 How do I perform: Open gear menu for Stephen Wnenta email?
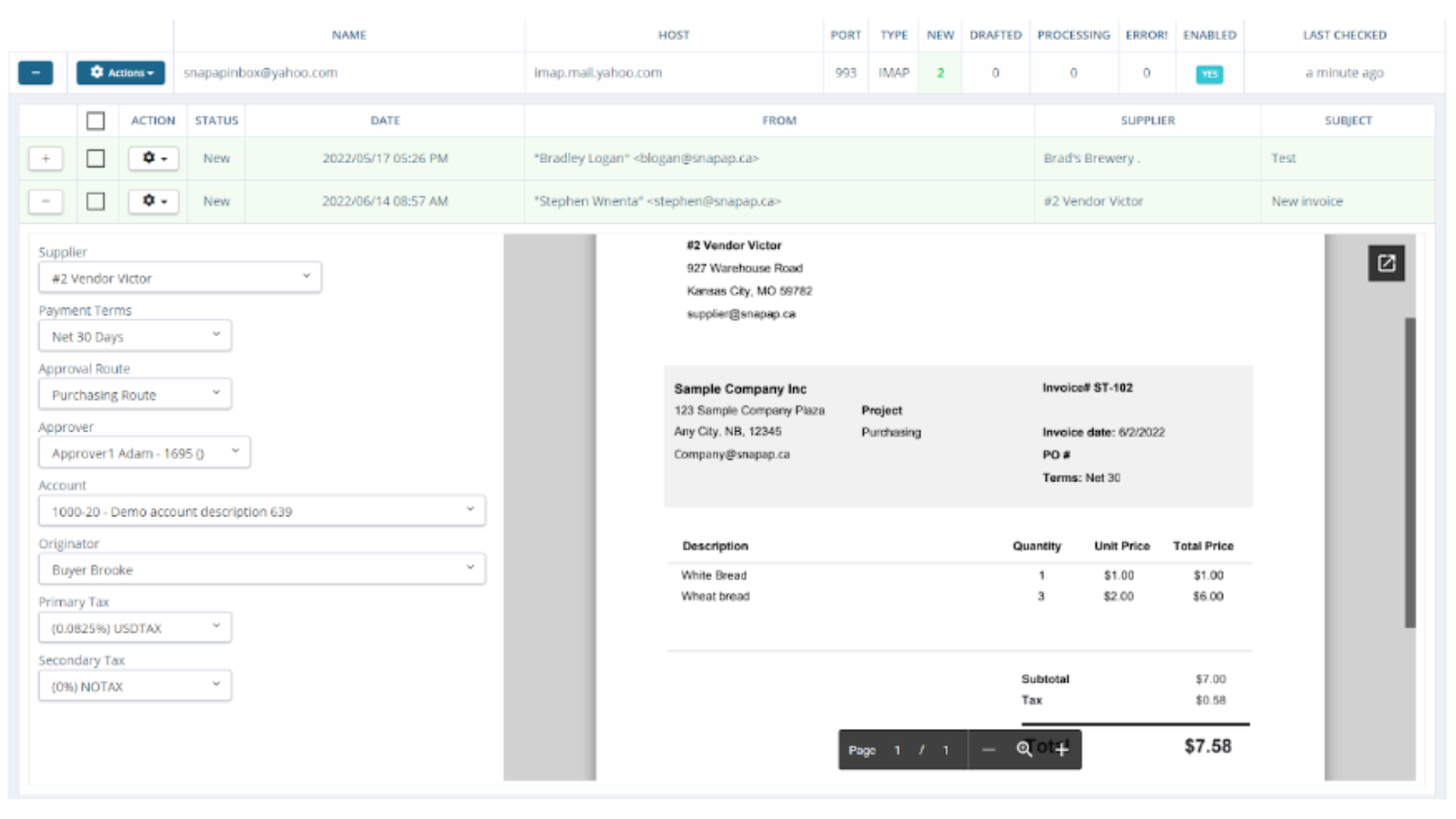pyautogui.click(x=153, y=201)
